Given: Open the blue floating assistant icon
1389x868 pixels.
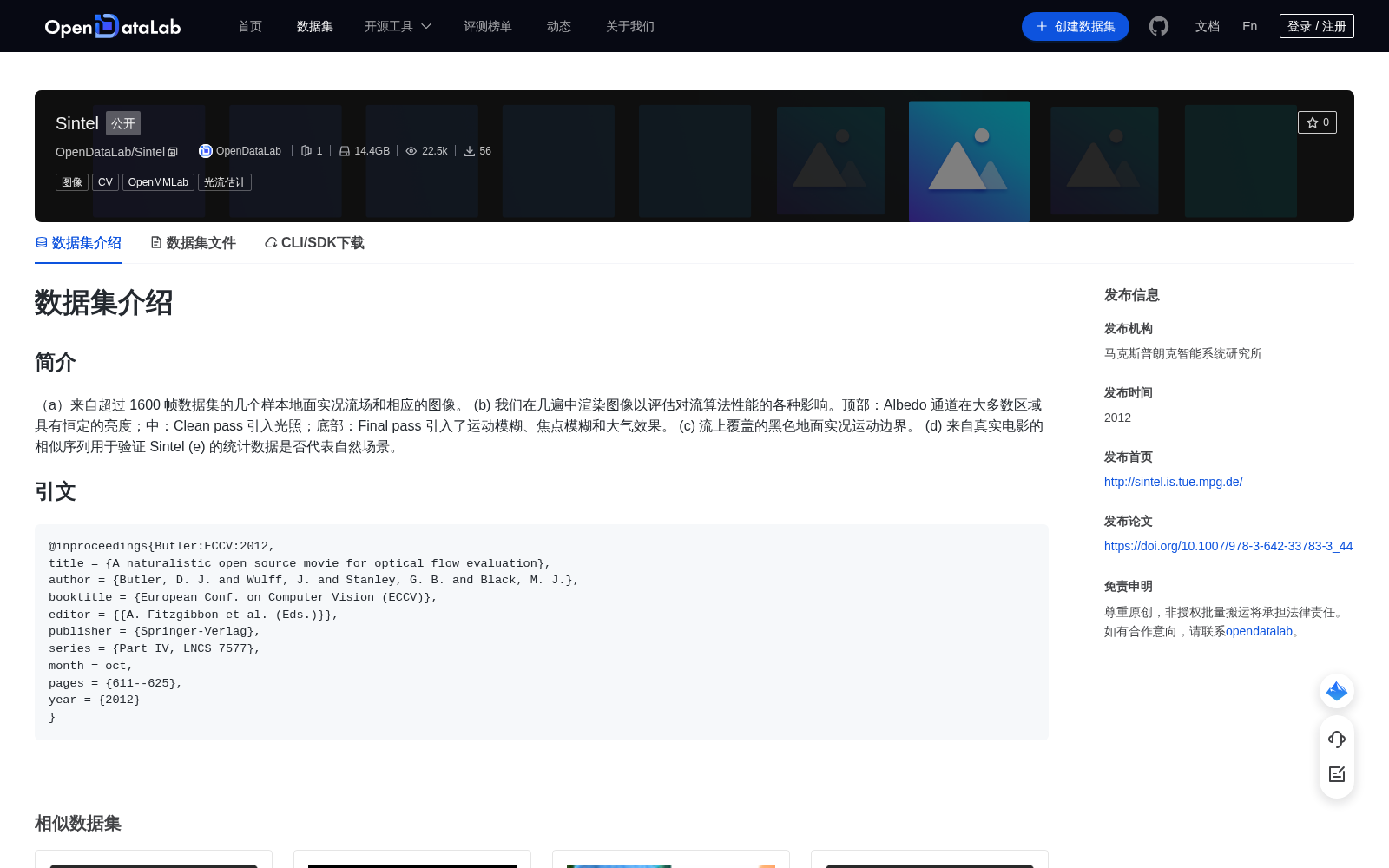Looking at the screenshot, I should (1337, 691).
